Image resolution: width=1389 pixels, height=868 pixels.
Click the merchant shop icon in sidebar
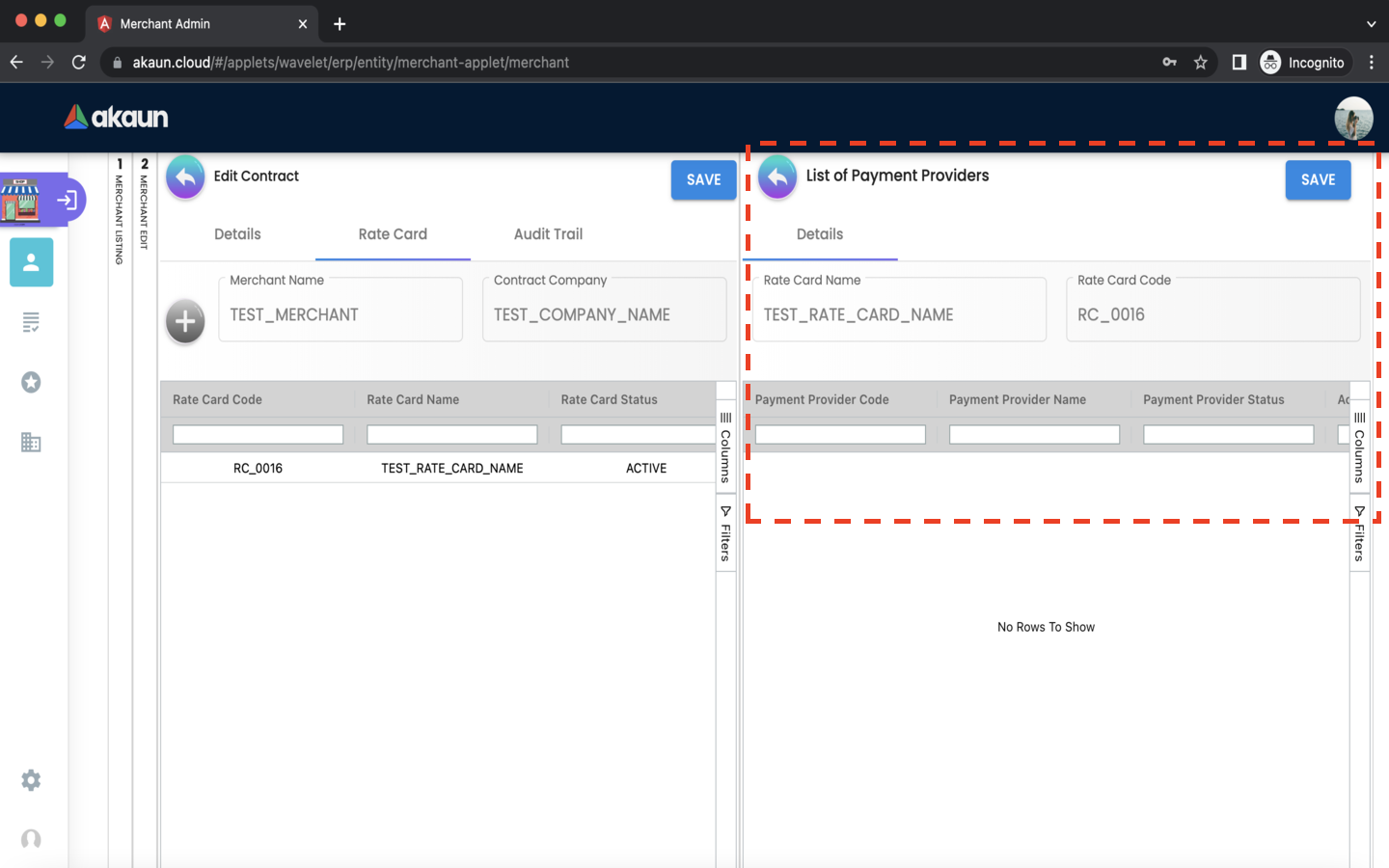click(x=21, y=200)
